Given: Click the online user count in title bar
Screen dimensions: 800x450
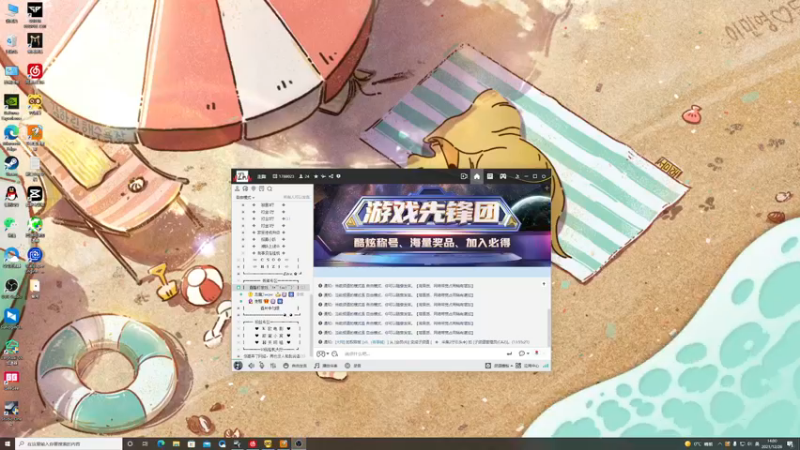Looking at the screenshot, I should 304,177.
